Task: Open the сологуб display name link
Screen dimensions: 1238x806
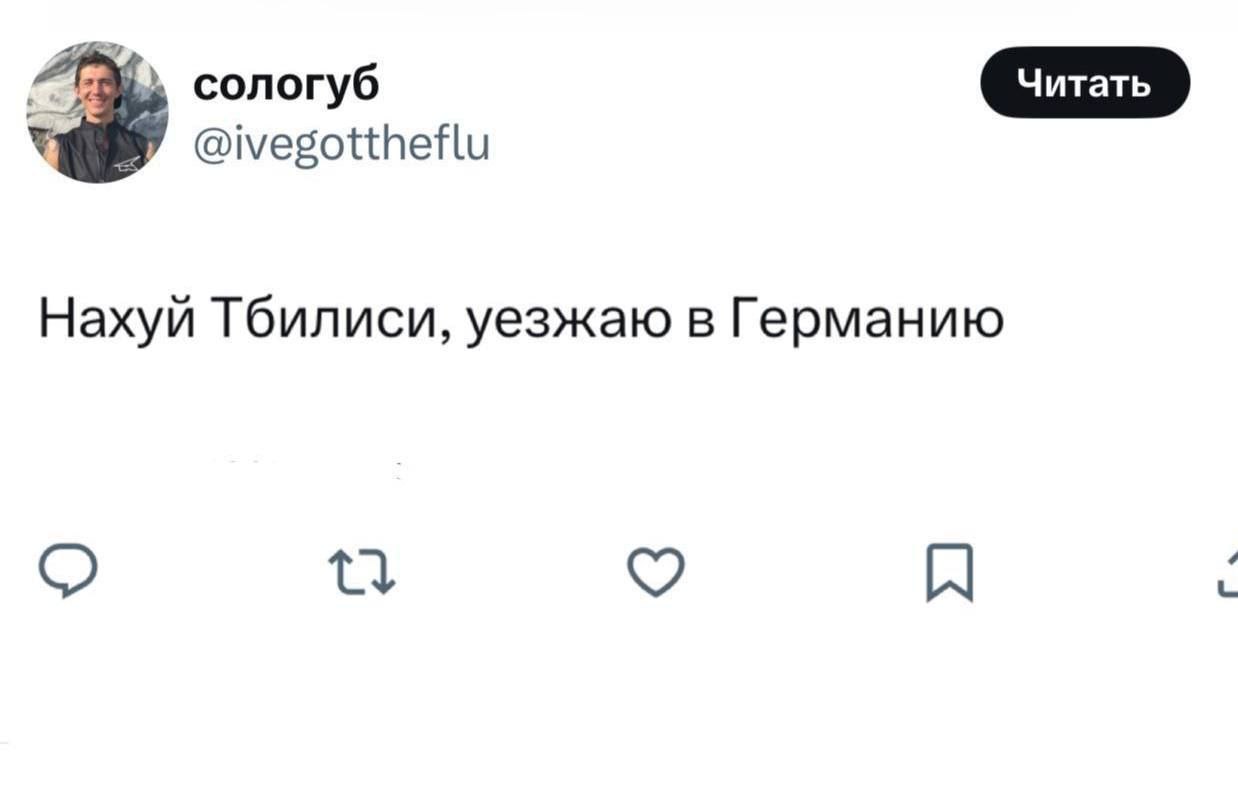Action: tap(286, 86)
